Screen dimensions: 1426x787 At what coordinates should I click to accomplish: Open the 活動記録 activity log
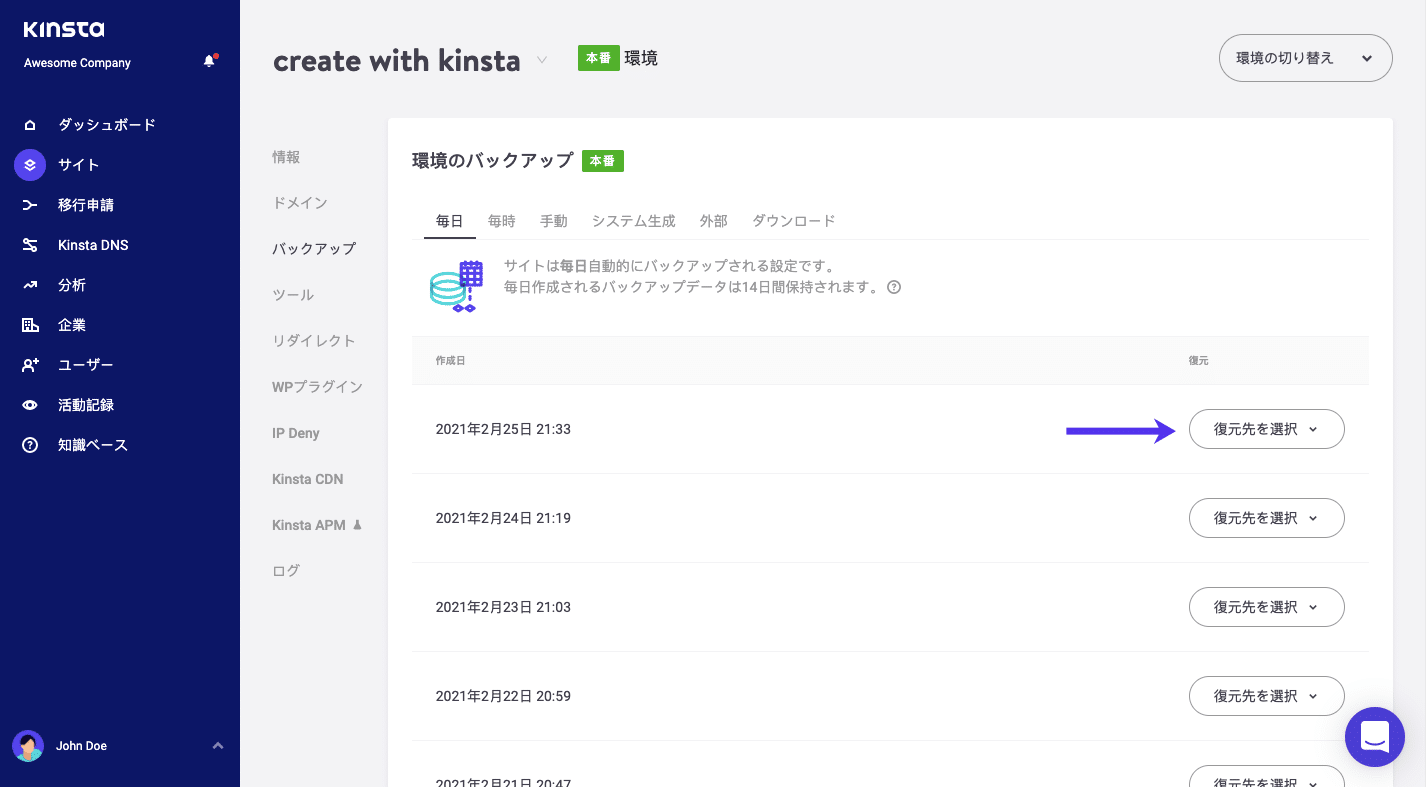pyautogui.click(x=29, y=404)
